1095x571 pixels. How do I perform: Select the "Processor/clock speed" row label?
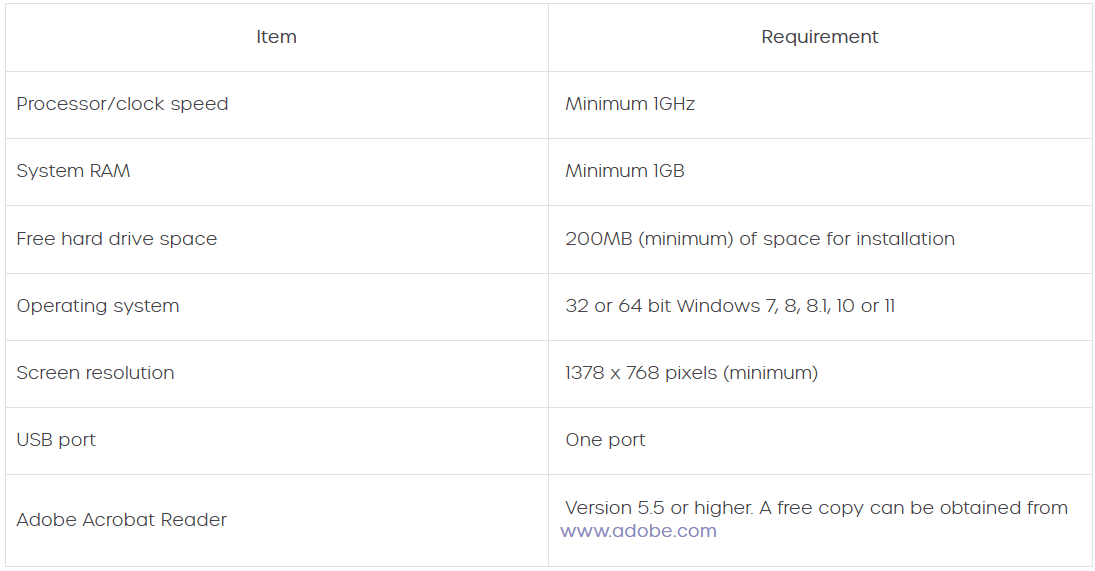122,104
